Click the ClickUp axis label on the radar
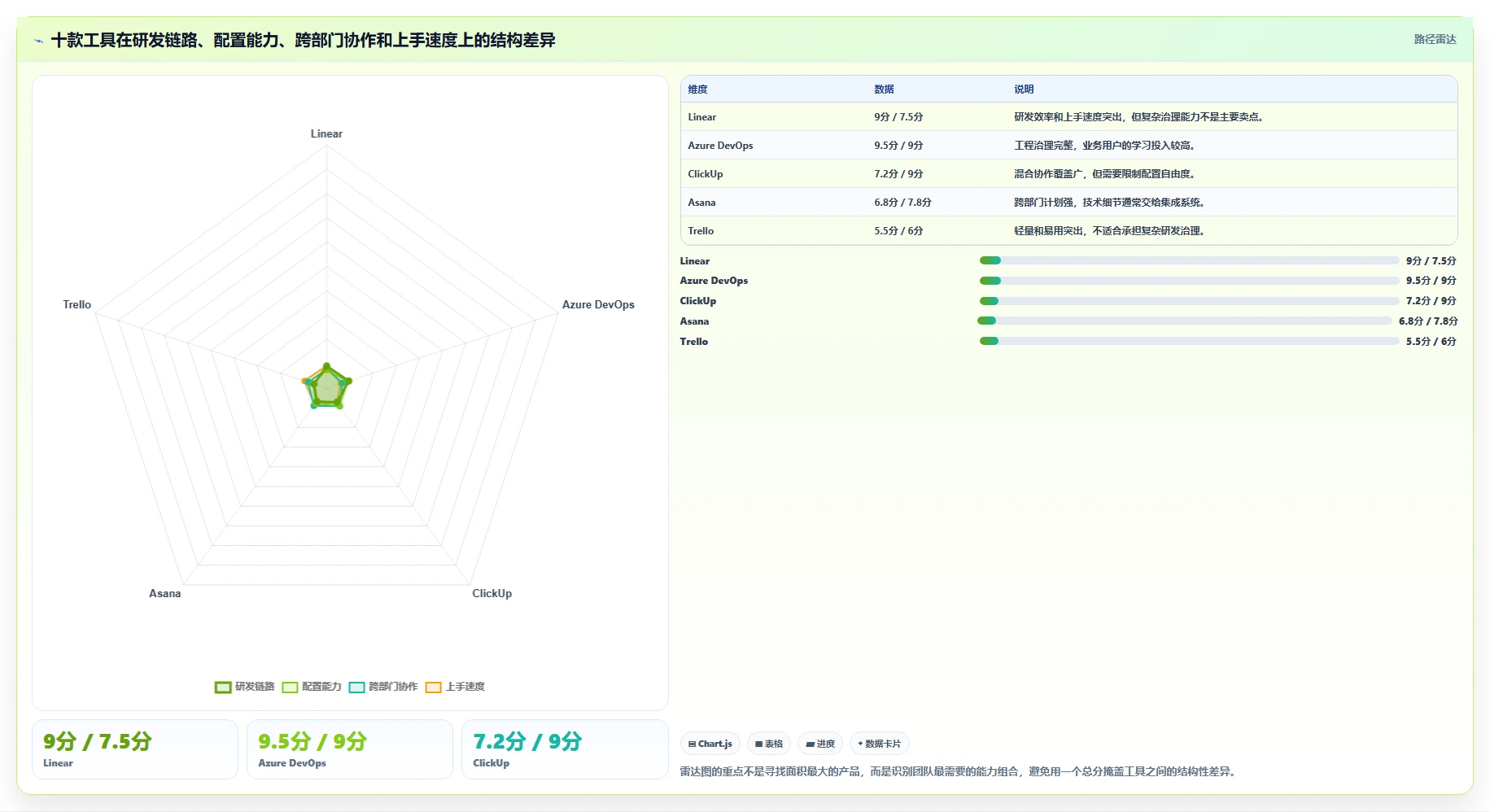 (492, 593)
